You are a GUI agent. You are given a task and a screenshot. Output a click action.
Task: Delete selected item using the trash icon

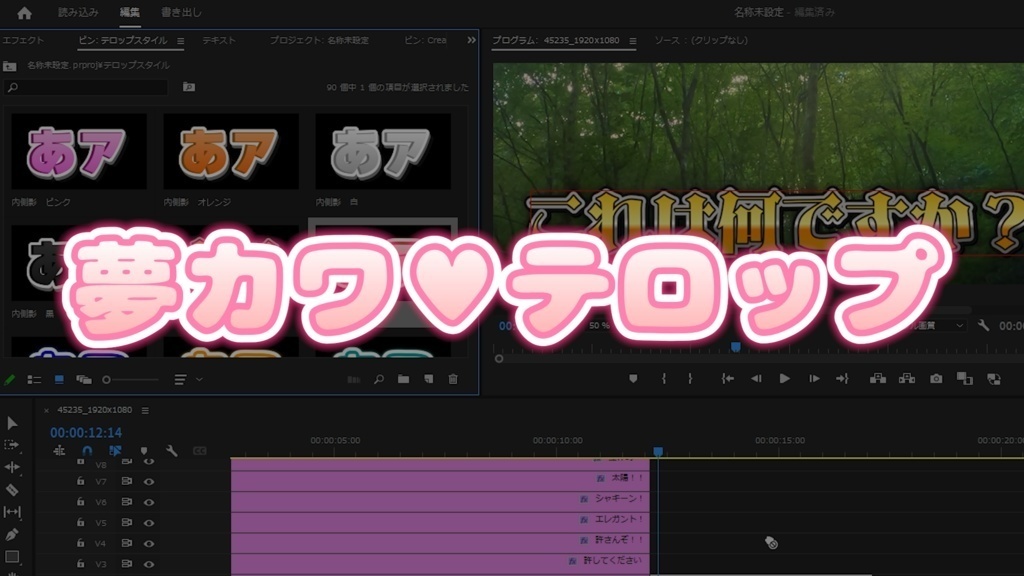pyautogui.click(x=453, y=378)
